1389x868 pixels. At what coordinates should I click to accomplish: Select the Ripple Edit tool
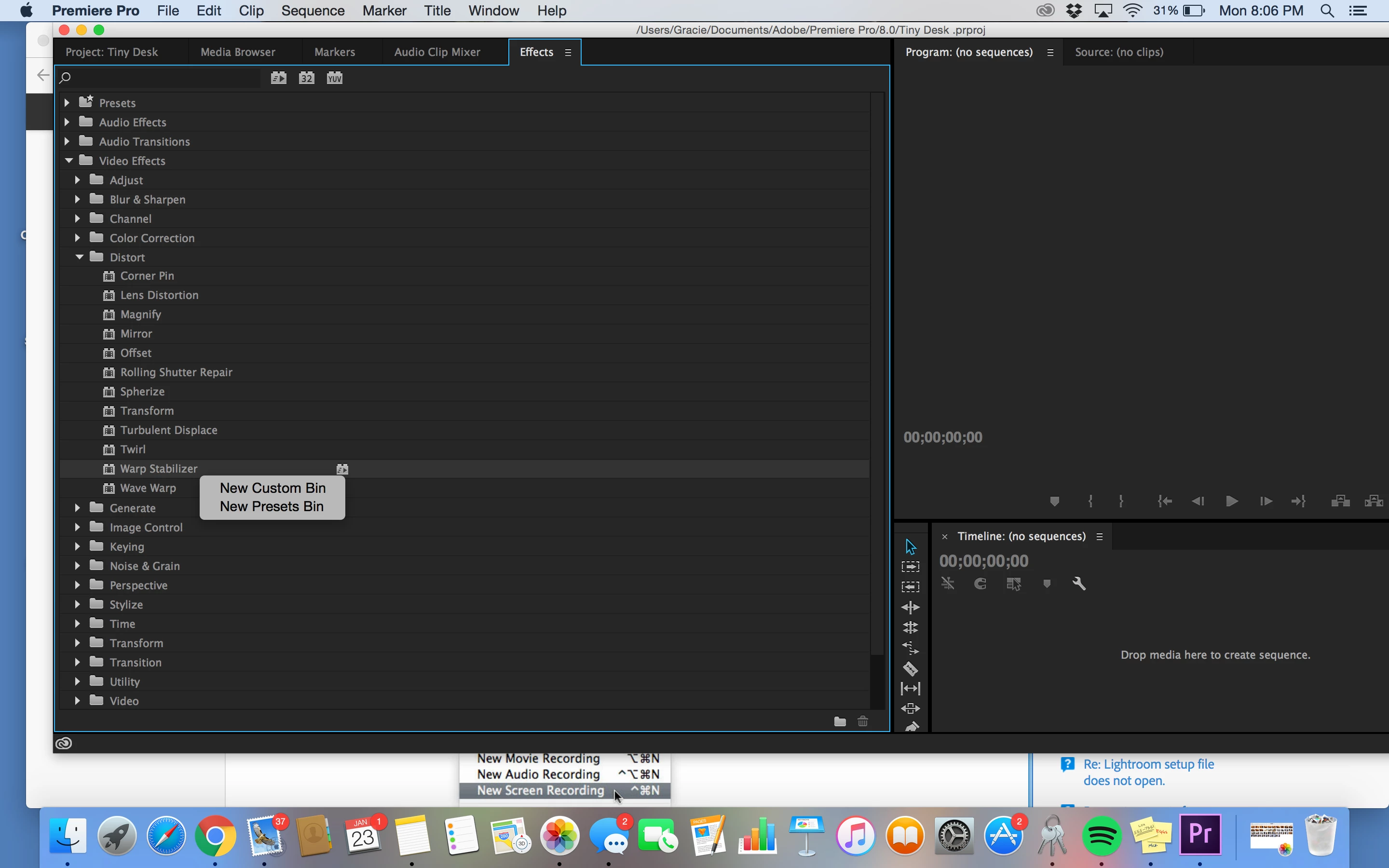tap(910, 608)
